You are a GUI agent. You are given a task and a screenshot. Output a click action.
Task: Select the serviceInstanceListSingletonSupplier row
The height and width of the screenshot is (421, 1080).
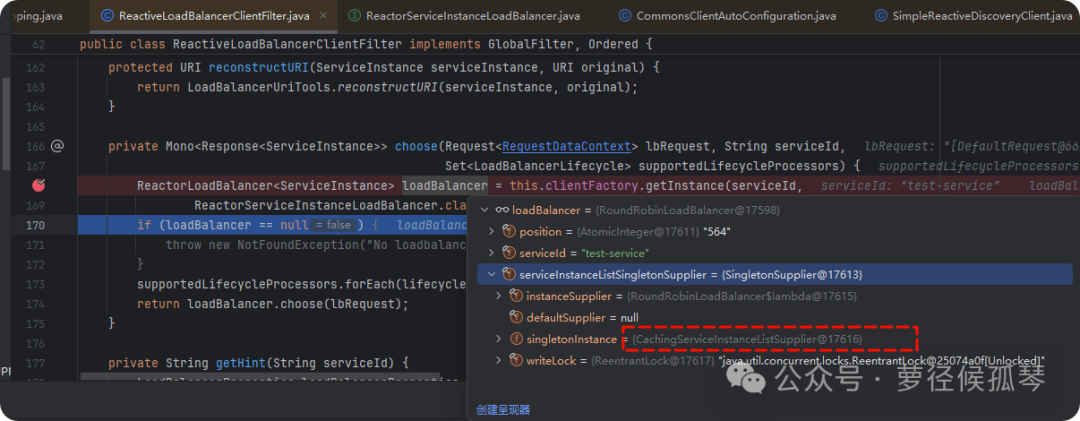(775, 274)
